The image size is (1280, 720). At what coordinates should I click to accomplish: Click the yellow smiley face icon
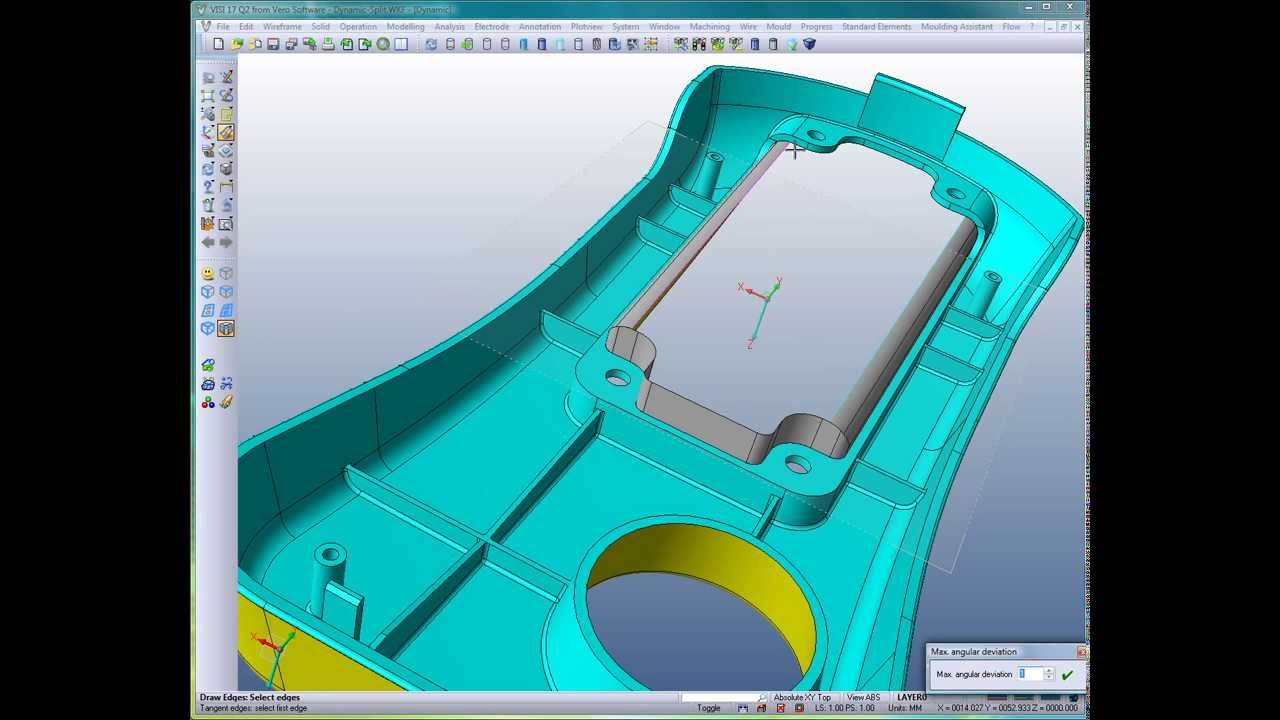[x=208, y=273]
